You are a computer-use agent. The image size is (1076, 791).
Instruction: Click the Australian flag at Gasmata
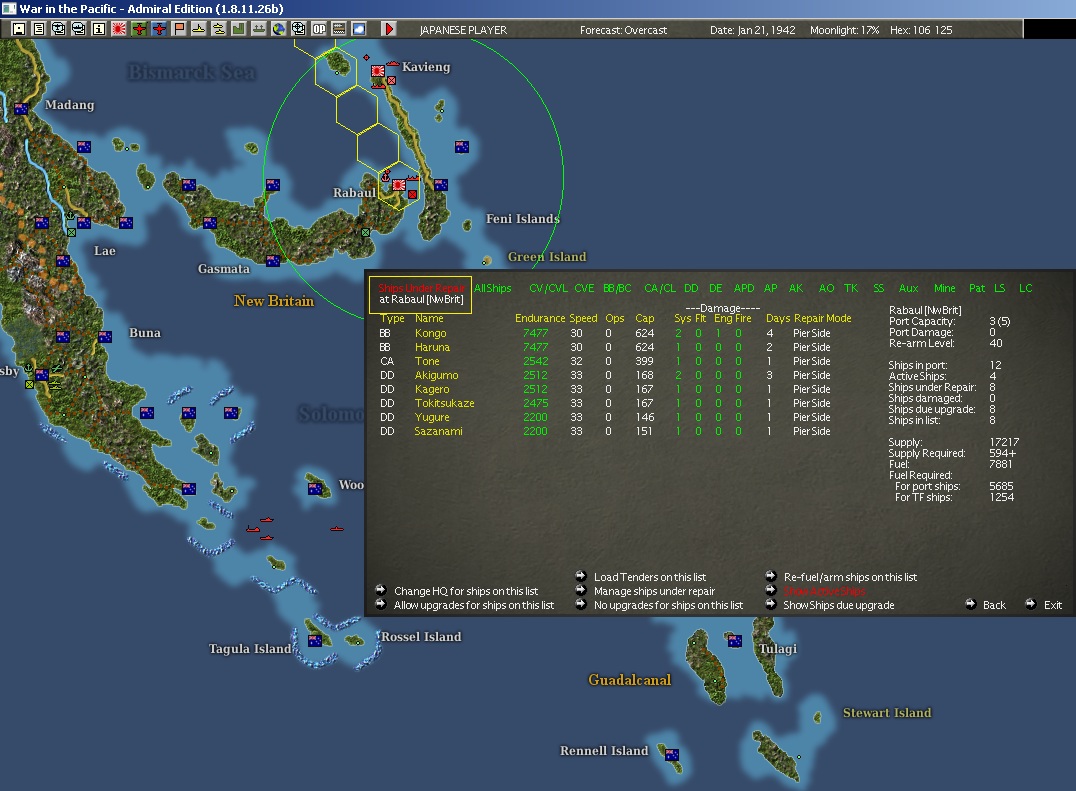pyautogui.click(x=273, y=260)
